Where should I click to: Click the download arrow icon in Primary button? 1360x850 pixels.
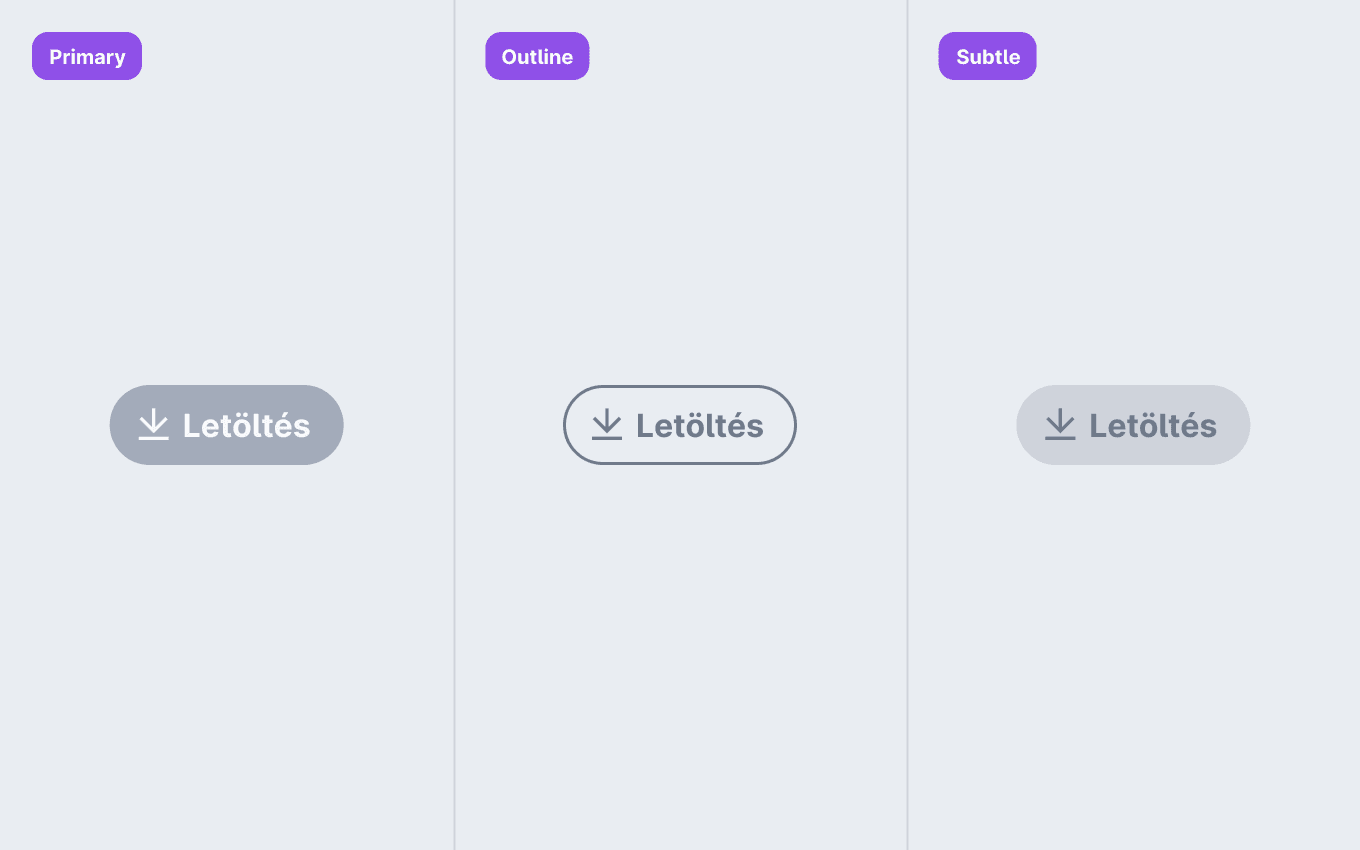[153, 425]
